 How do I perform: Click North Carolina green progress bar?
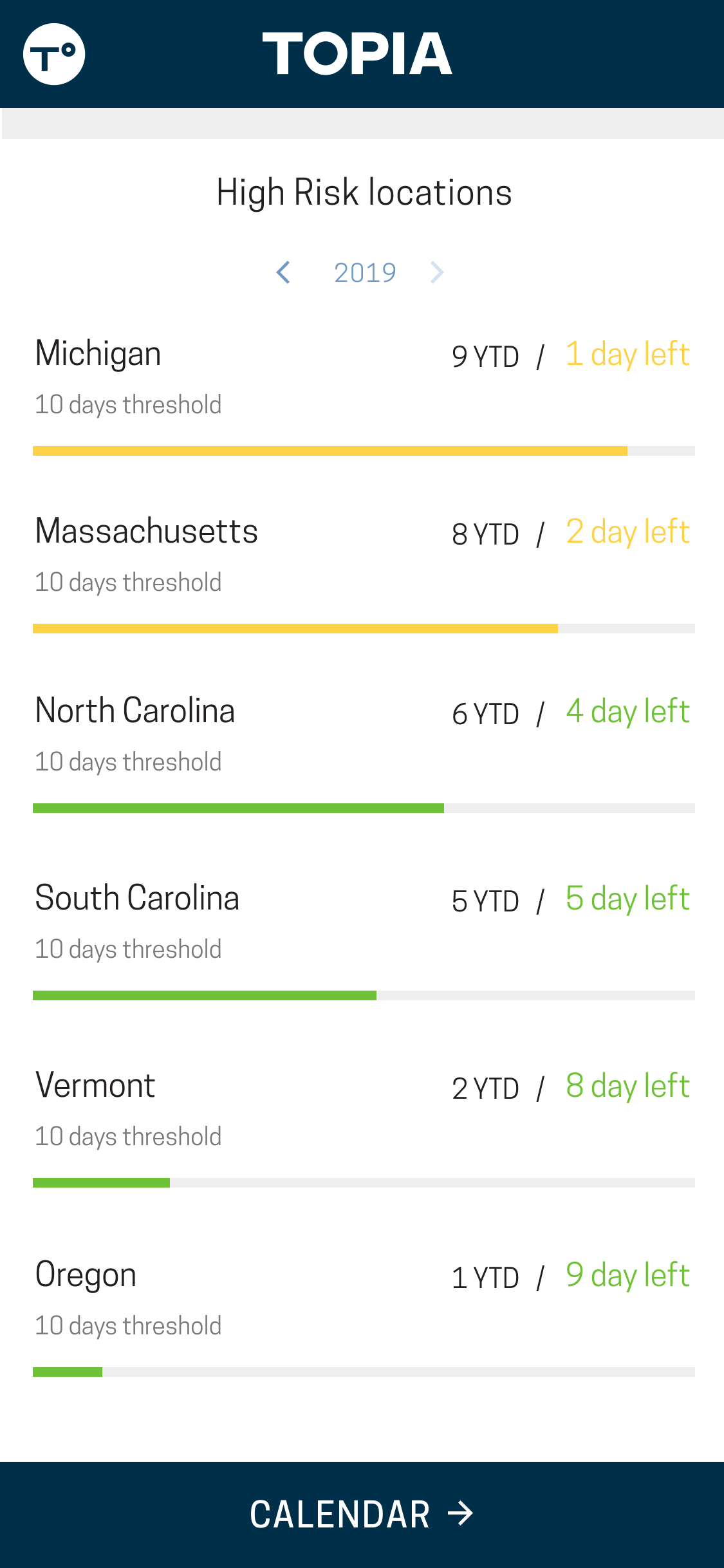point(364,808)
